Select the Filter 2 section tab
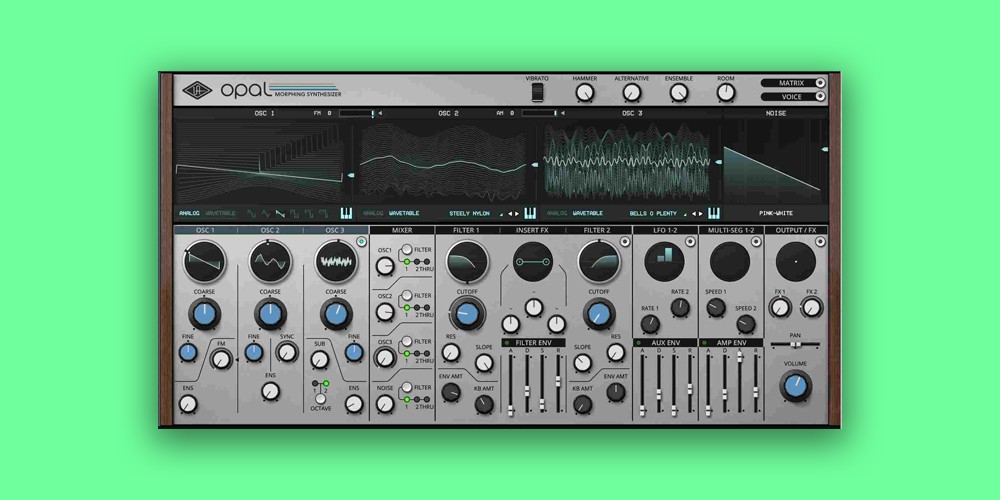The height and width of the screenshot is (500, 1000). click(x=598, y=230)
